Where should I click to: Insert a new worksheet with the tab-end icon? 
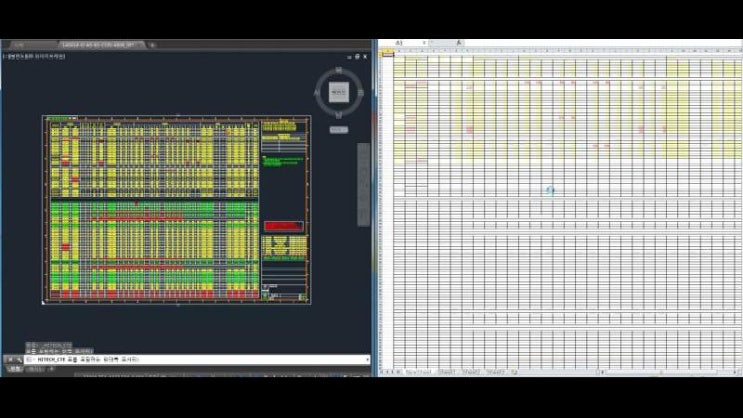(x=514, y=373)
